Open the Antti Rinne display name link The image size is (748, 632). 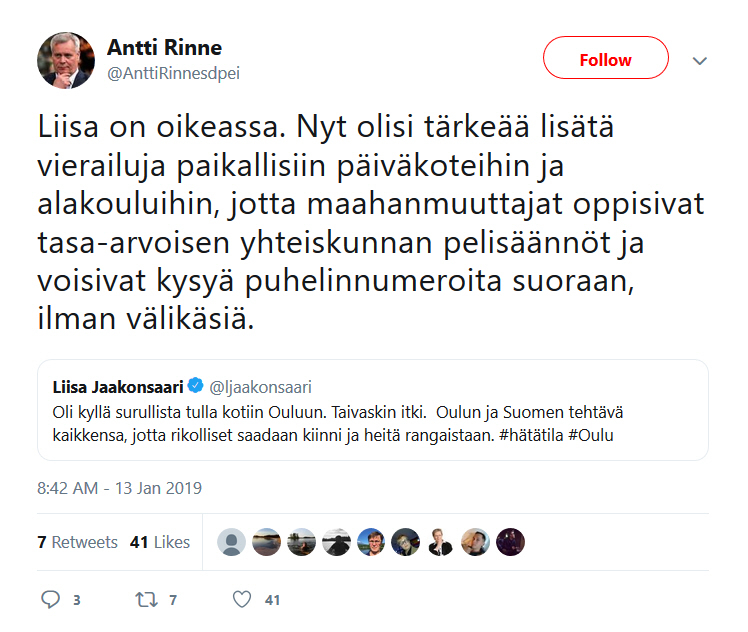coord(164,48)
